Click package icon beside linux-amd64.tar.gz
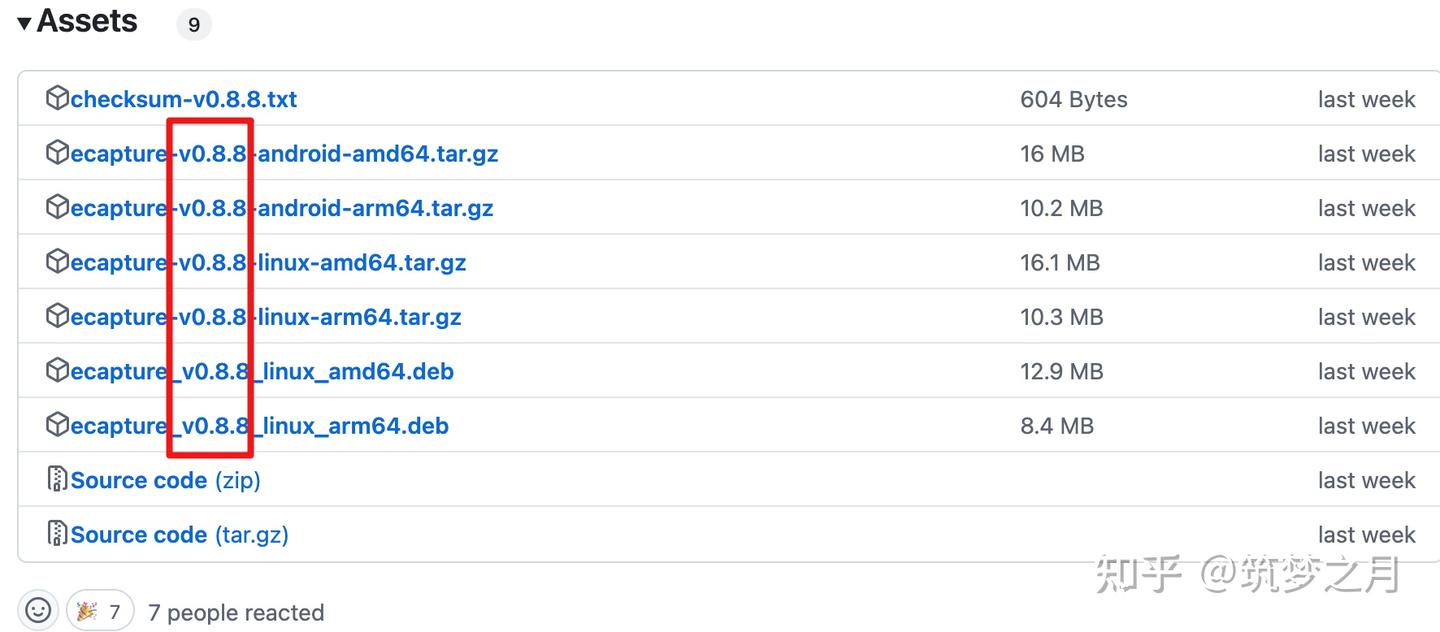Screen dimensions: 1440x632 57,262
